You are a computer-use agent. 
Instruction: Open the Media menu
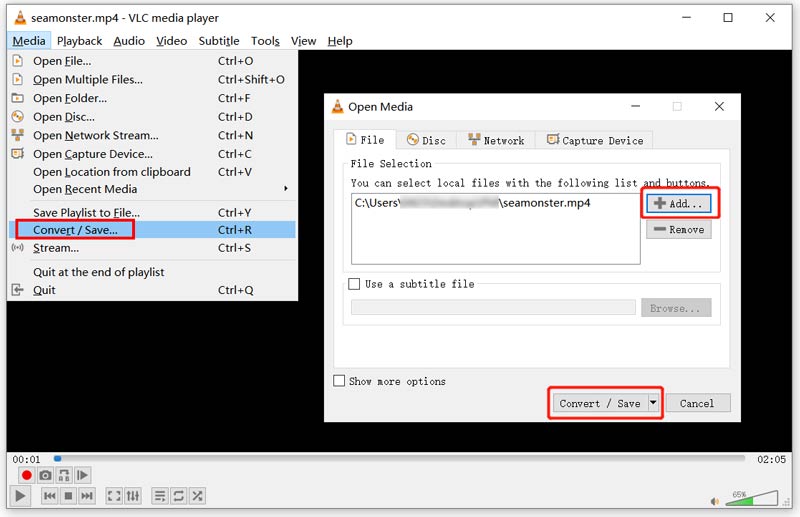29,41
